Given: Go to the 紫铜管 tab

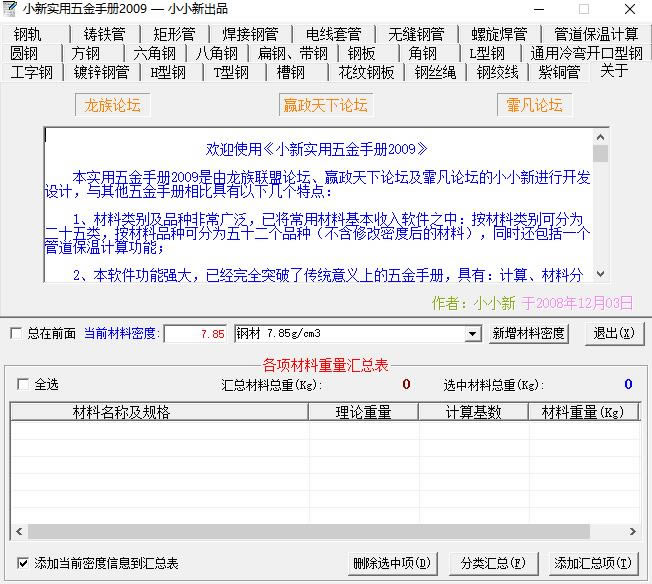Looking at the screenshot, I should (x=559, y=72).
